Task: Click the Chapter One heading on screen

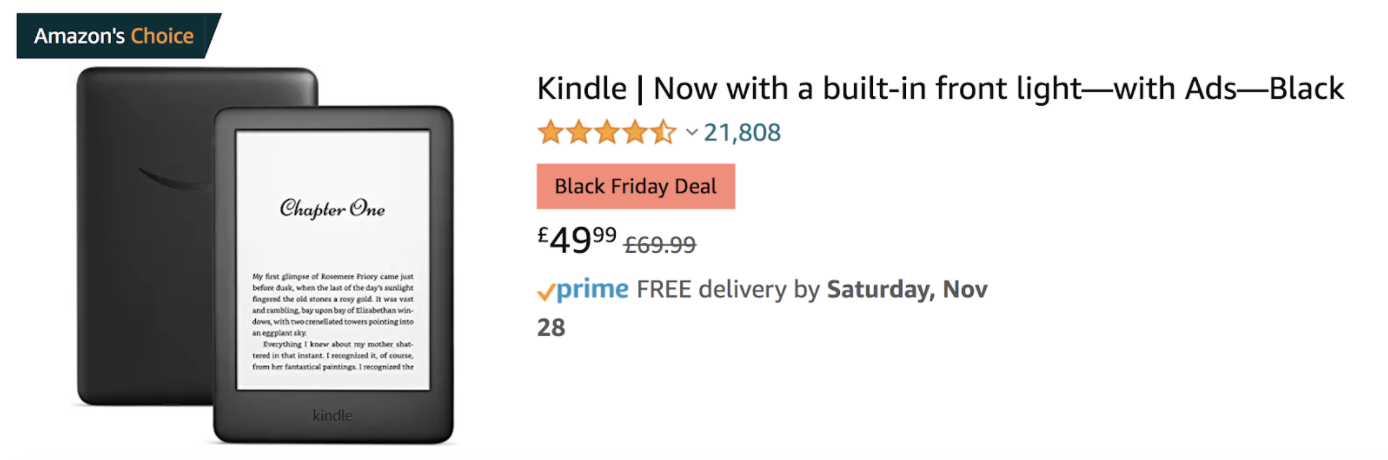Action: tap(332, 209)
